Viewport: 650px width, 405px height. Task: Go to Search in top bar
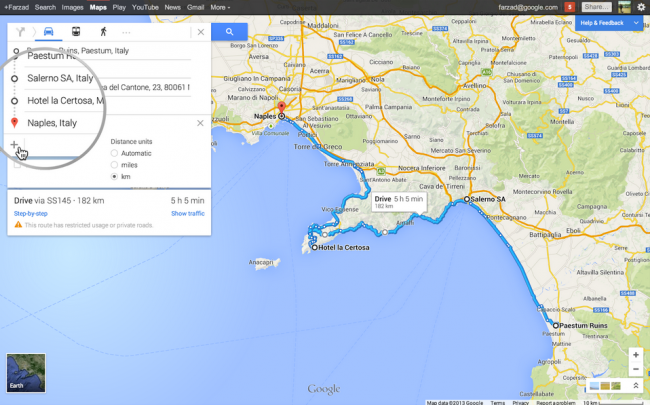(45, 7)
